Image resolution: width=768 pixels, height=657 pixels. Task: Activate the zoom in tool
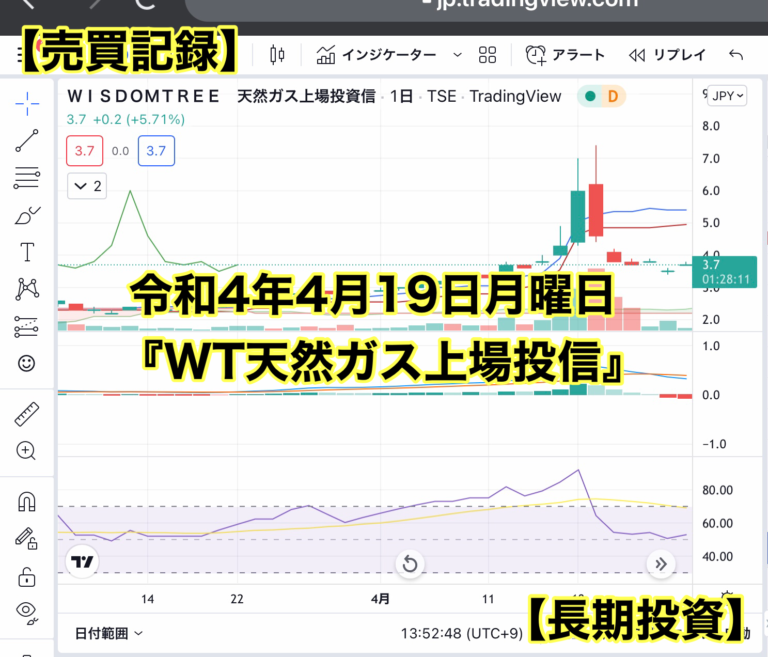[x=26, y=451]
